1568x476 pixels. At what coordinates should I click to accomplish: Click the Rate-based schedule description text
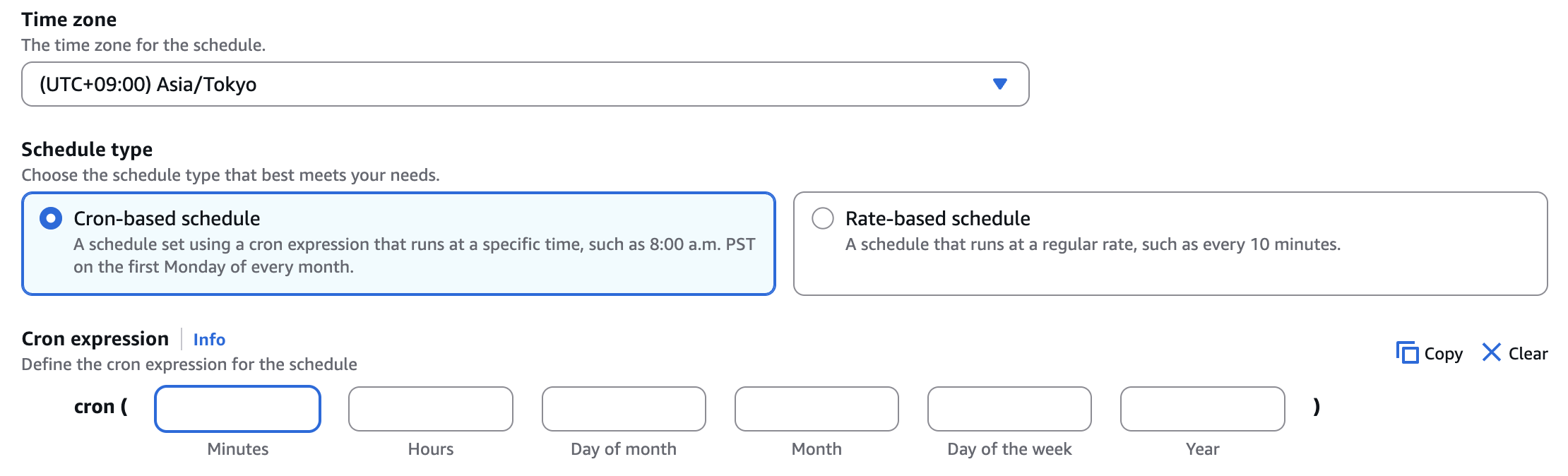click(1093, 244)
